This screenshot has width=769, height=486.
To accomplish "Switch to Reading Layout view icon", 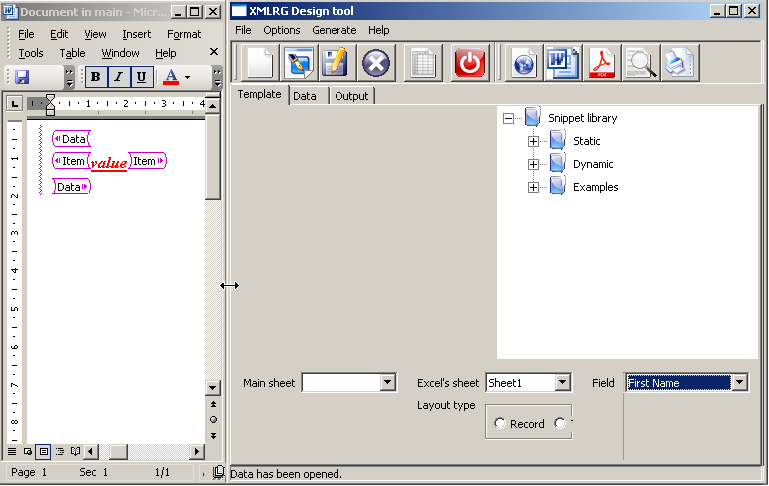I will 75,451.
